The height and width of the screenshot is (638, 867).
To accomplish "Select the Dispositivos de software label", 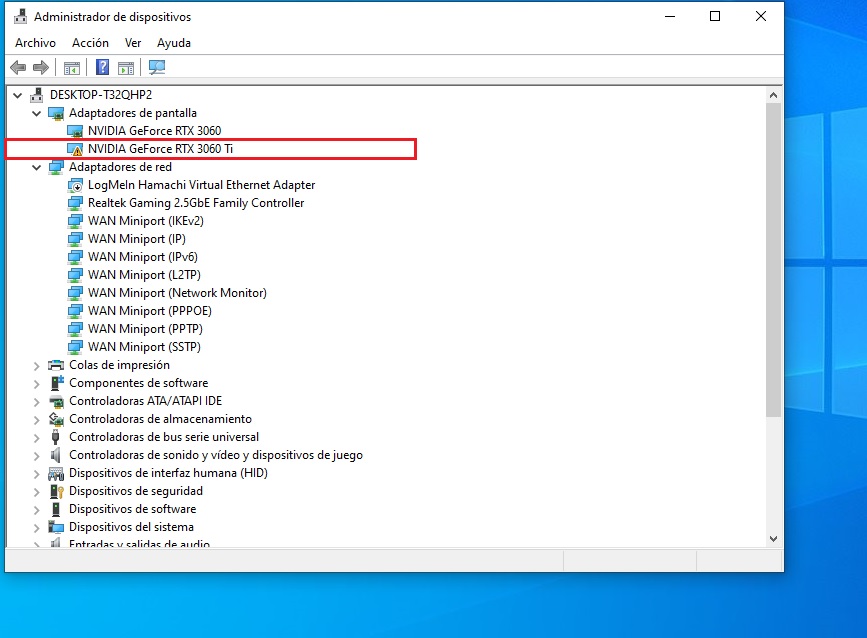I will coord(133,509).
